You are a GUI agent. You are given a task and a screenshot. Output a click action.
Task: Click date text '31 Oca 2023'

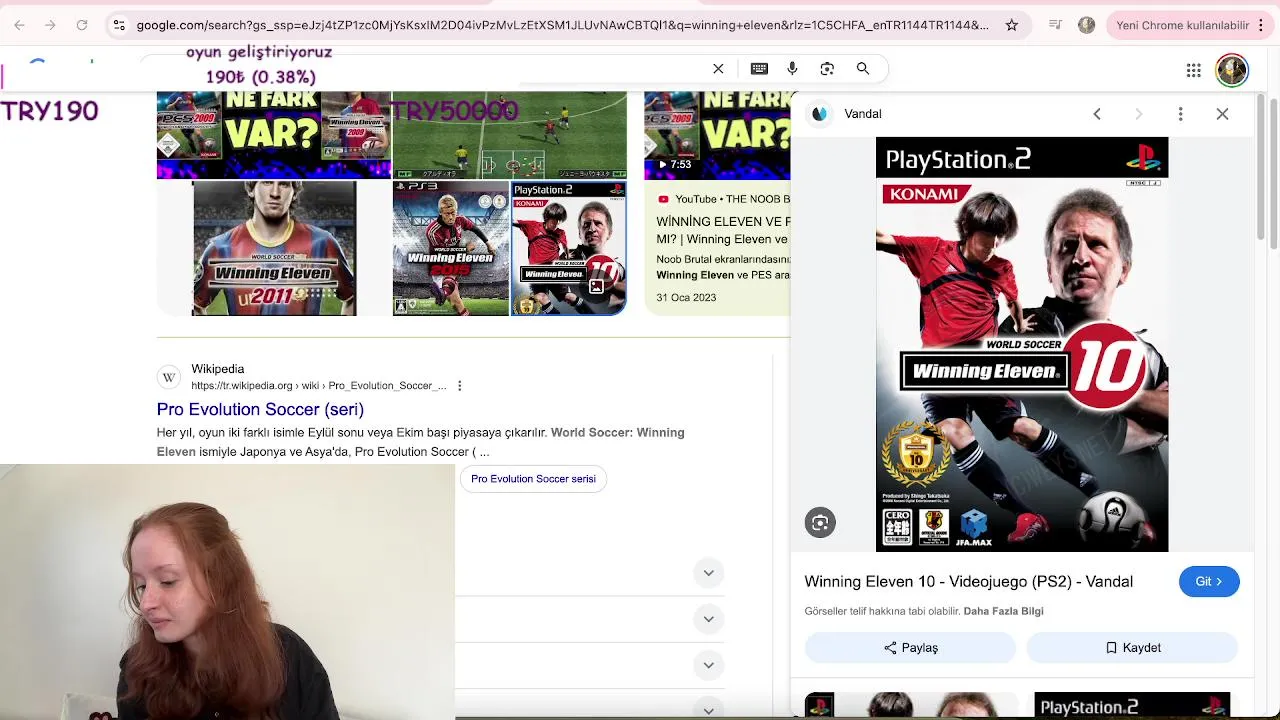[x=686, y=298]
